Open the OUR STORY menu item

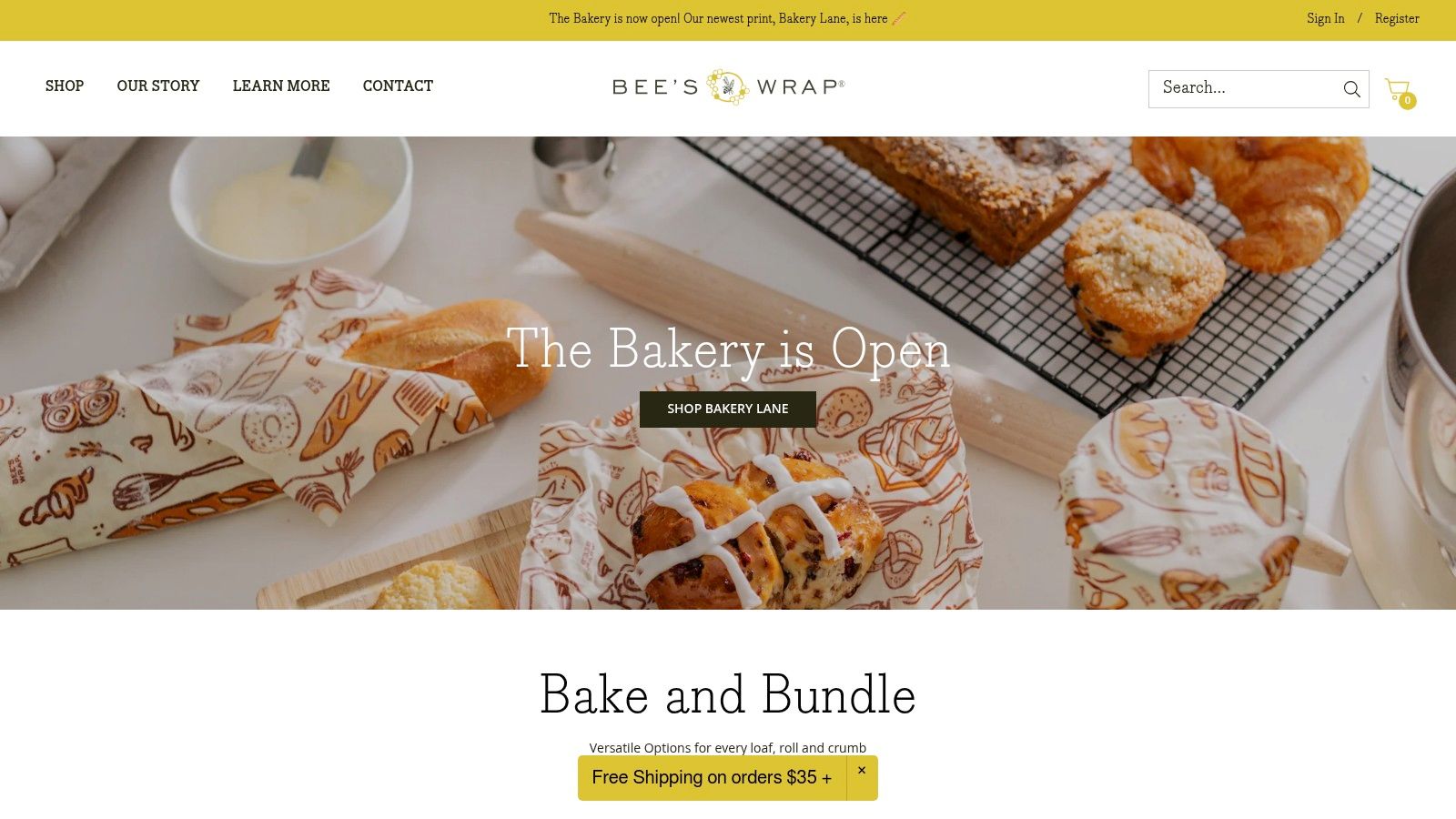[158, 86]
